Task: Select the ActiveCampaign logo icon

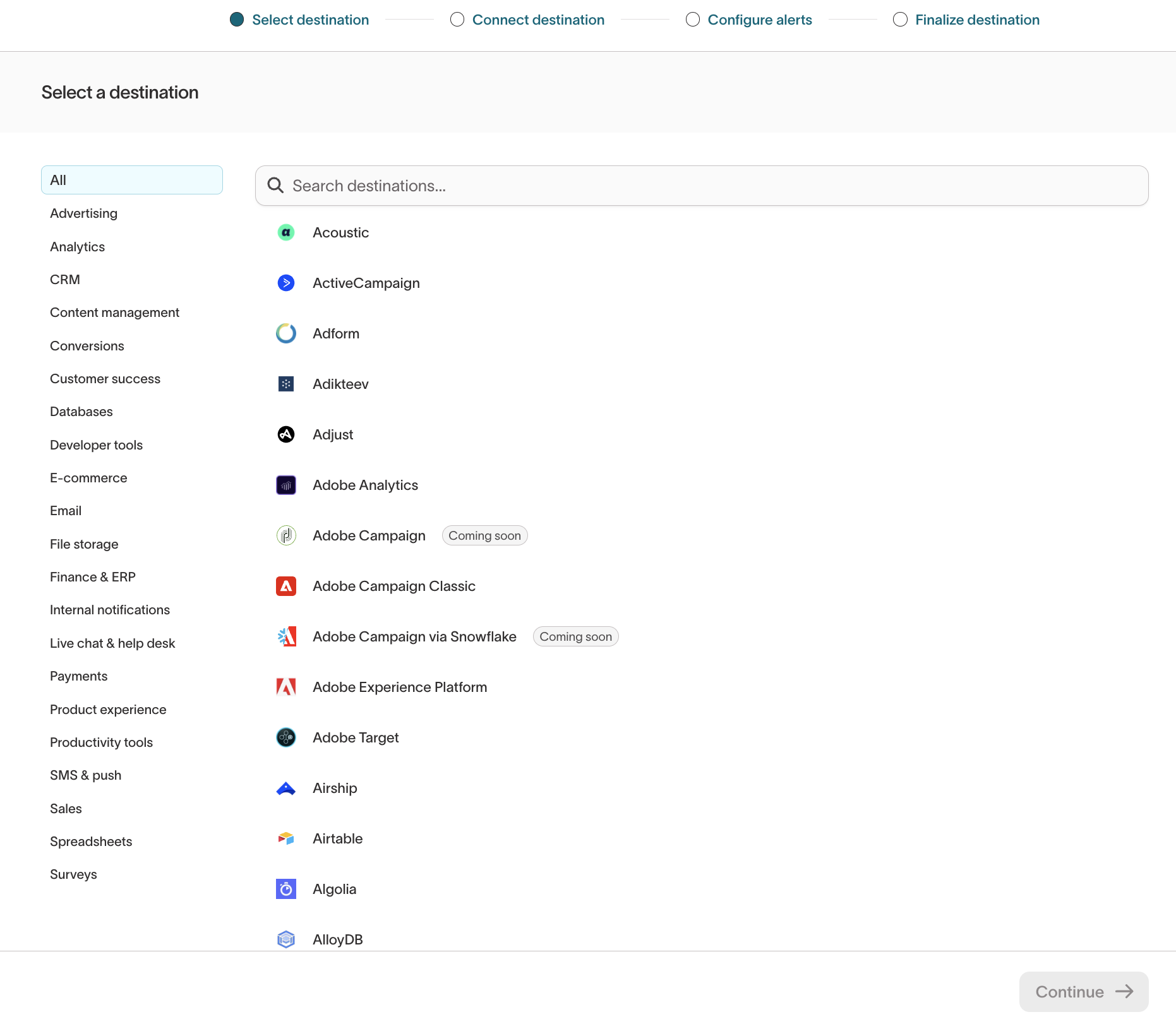Action: (x=286, y=283)
